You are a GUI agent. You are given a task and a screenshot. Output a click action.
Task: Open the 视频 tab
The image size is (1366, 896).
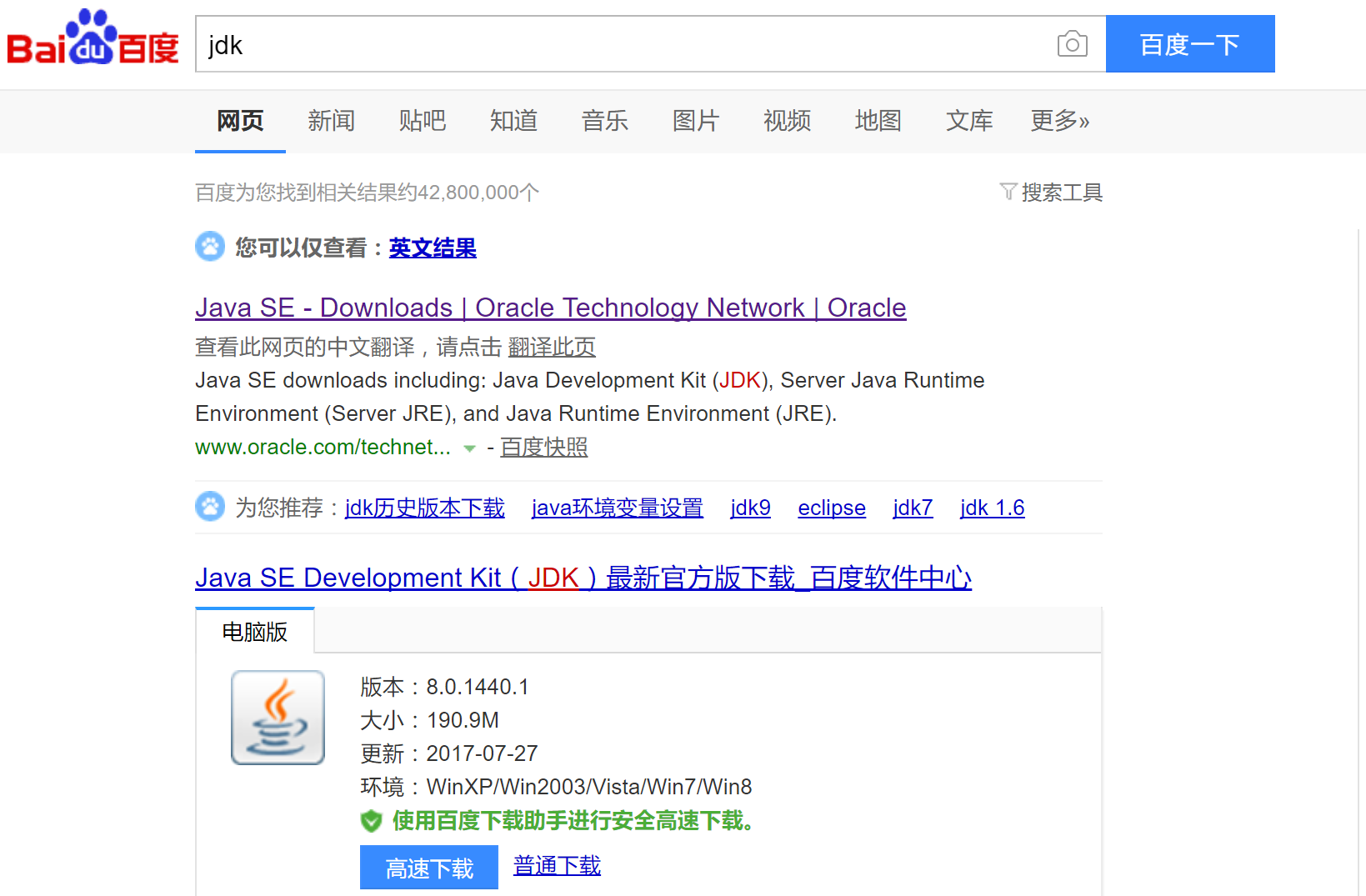[787, 121]
